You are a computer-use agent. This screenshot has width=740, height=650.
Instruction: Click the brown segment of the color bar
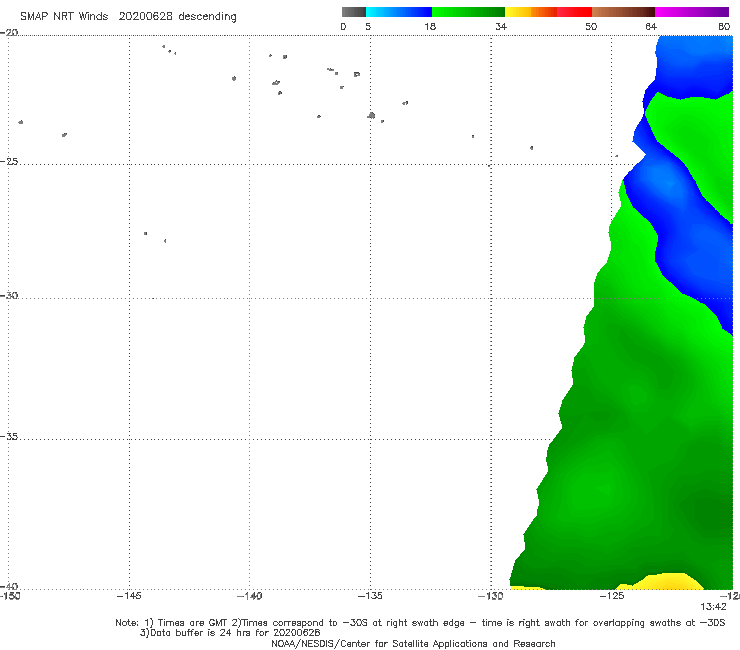pyautogui.click(x=623, y=12)
